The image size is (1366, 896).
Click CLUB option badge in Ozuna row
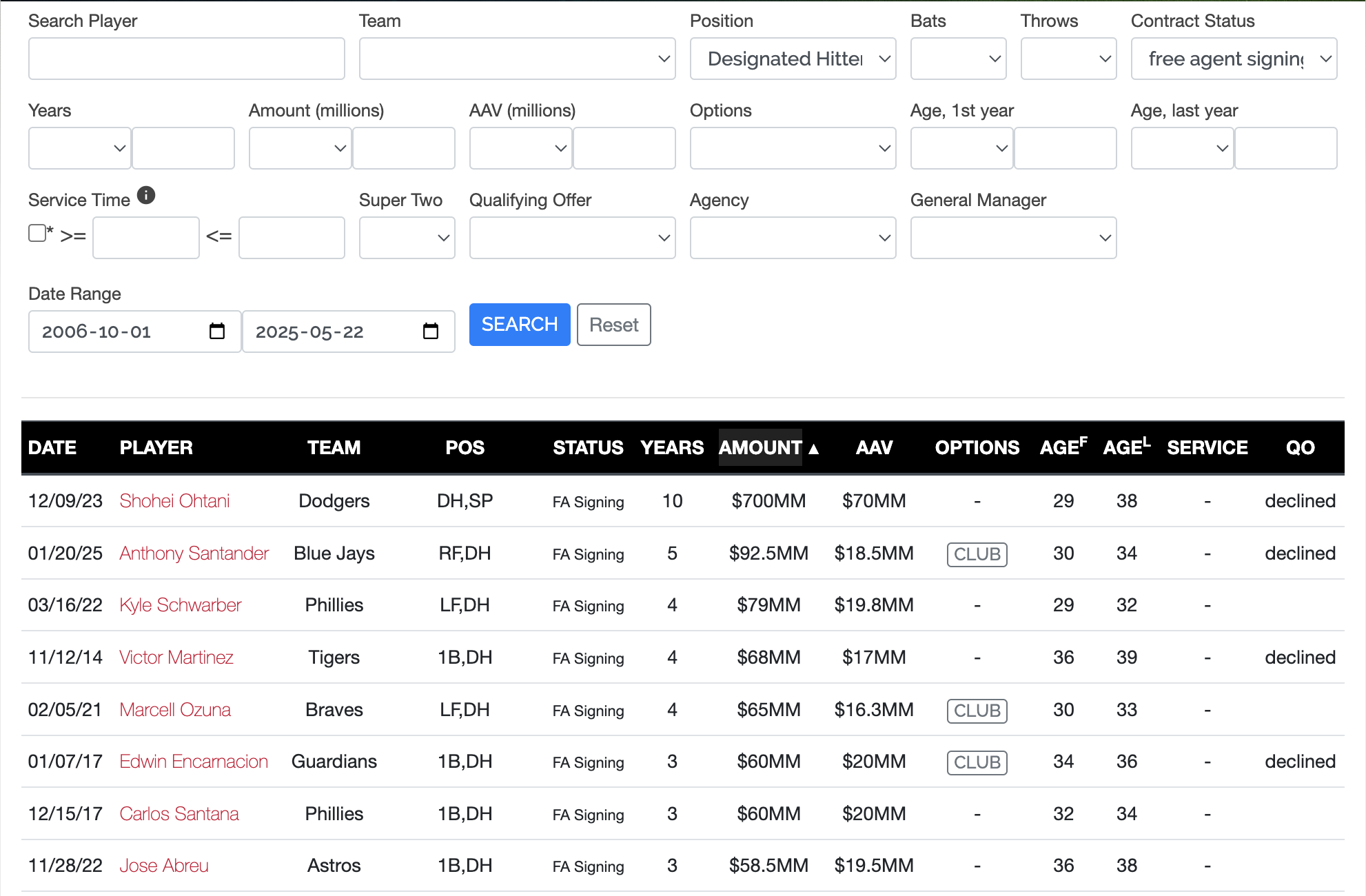pos(977,711)
